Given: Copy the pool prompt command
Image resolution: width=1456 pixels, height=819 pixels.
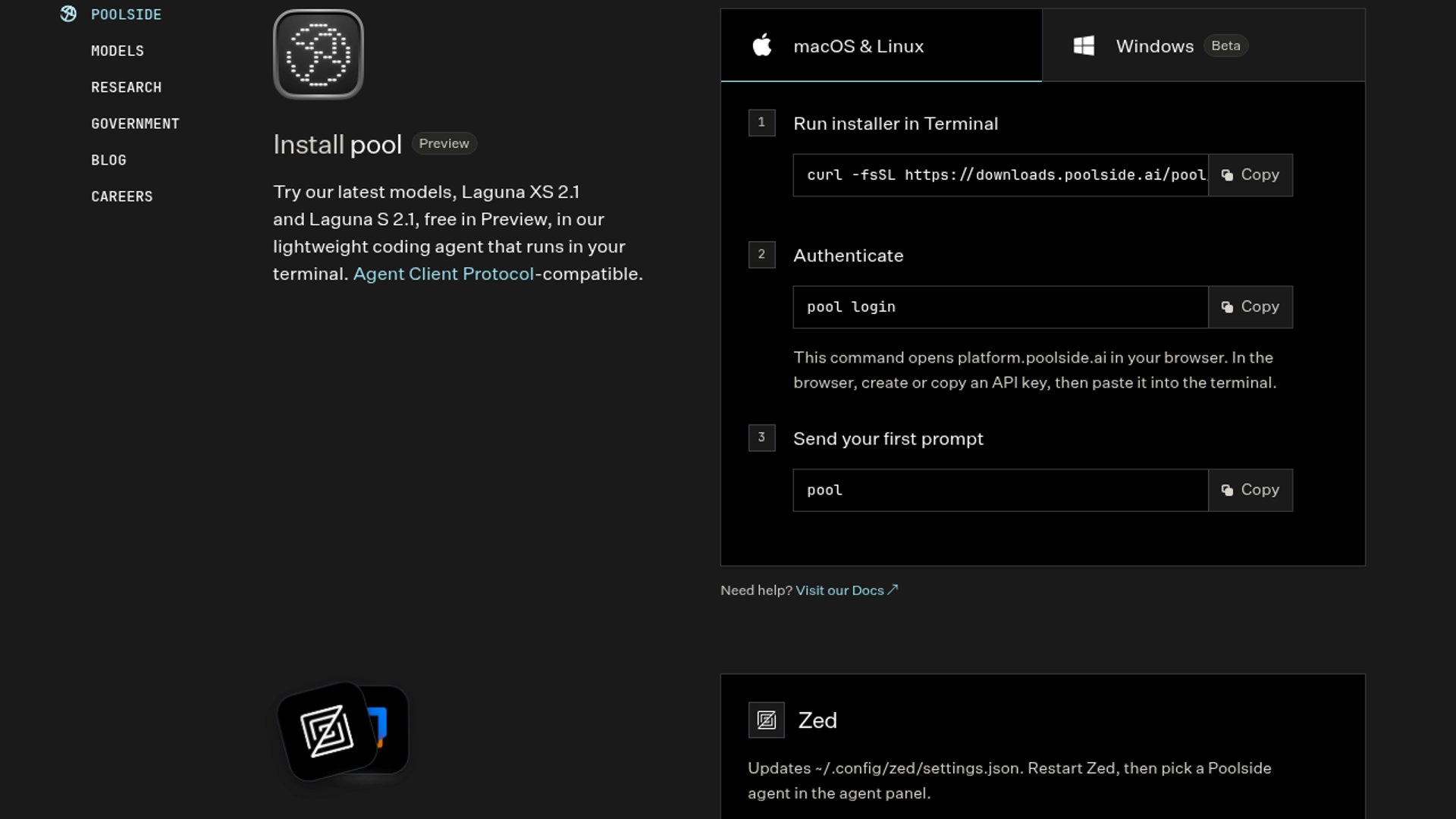Looking at the screenshot, I should 1250,490.
